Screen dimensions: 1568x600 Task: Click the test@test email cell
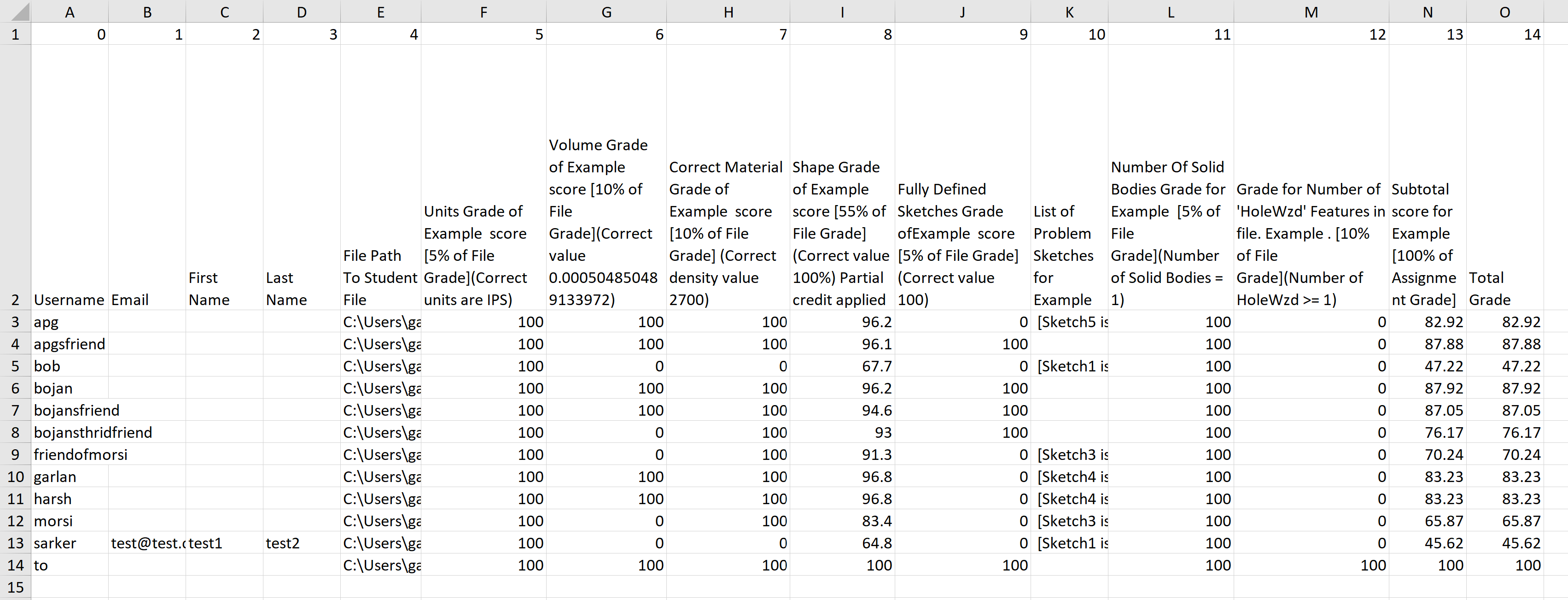click(x=147, y=543)
